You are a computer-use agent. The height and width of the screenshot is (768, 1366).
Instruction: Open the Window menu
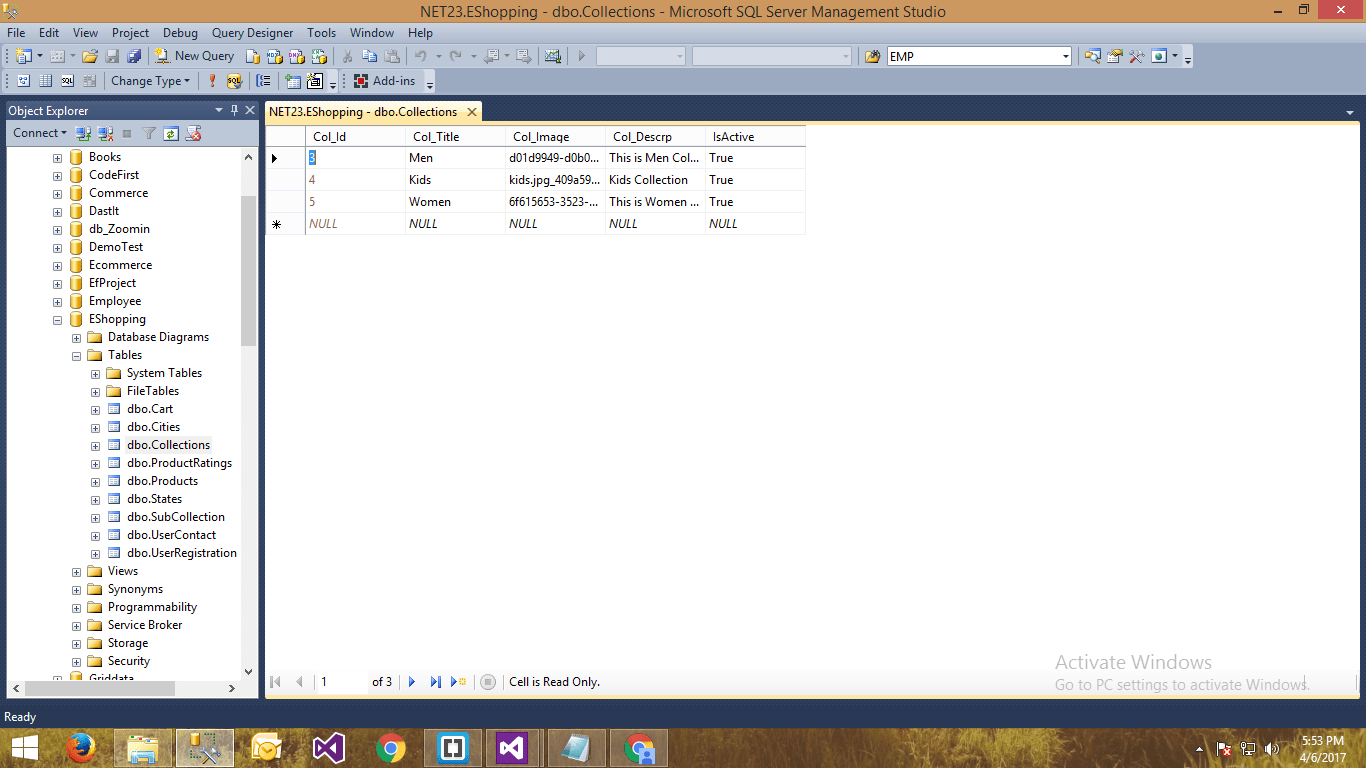(x=372, y=32)
